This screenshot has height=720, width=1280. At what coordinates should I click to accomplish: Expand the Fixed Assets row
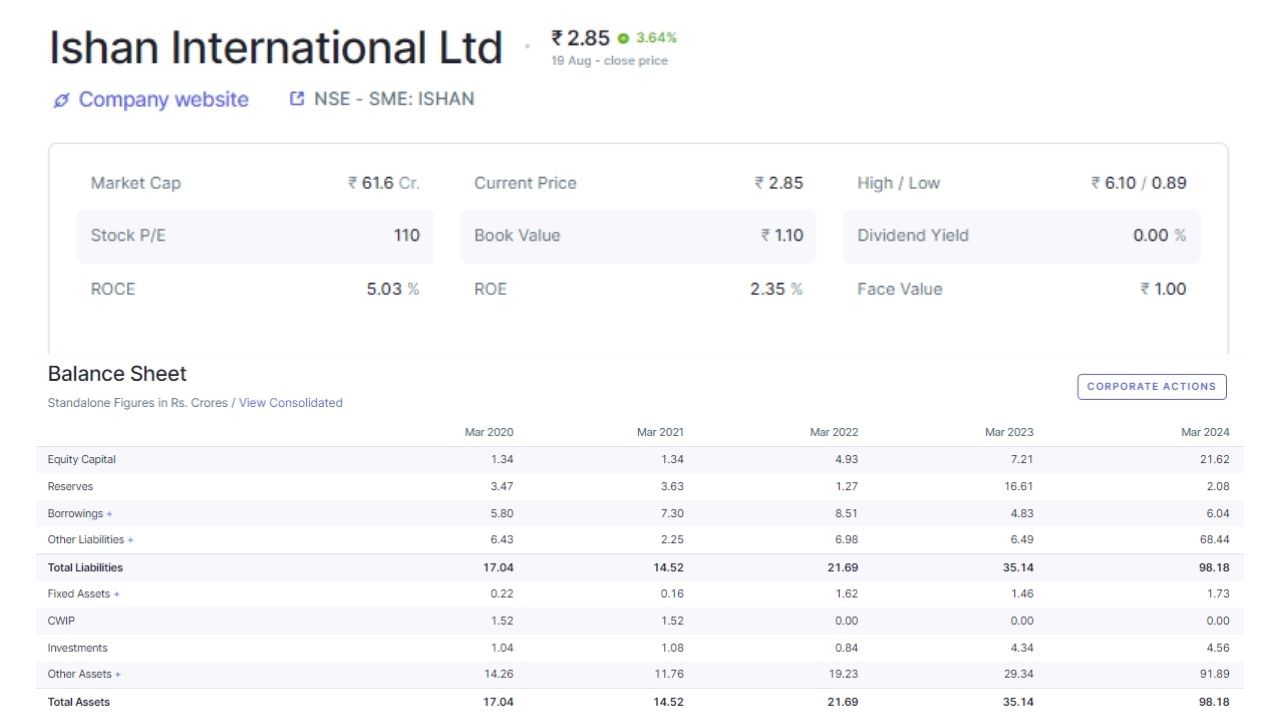pos(116,594)
